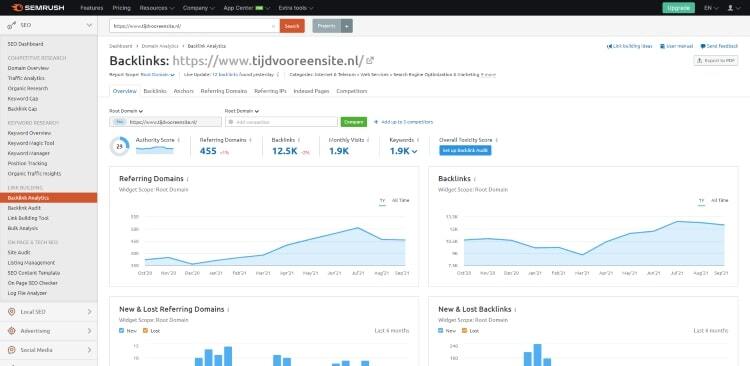Open Backlink Audit in sidebar

click(24, 208)
